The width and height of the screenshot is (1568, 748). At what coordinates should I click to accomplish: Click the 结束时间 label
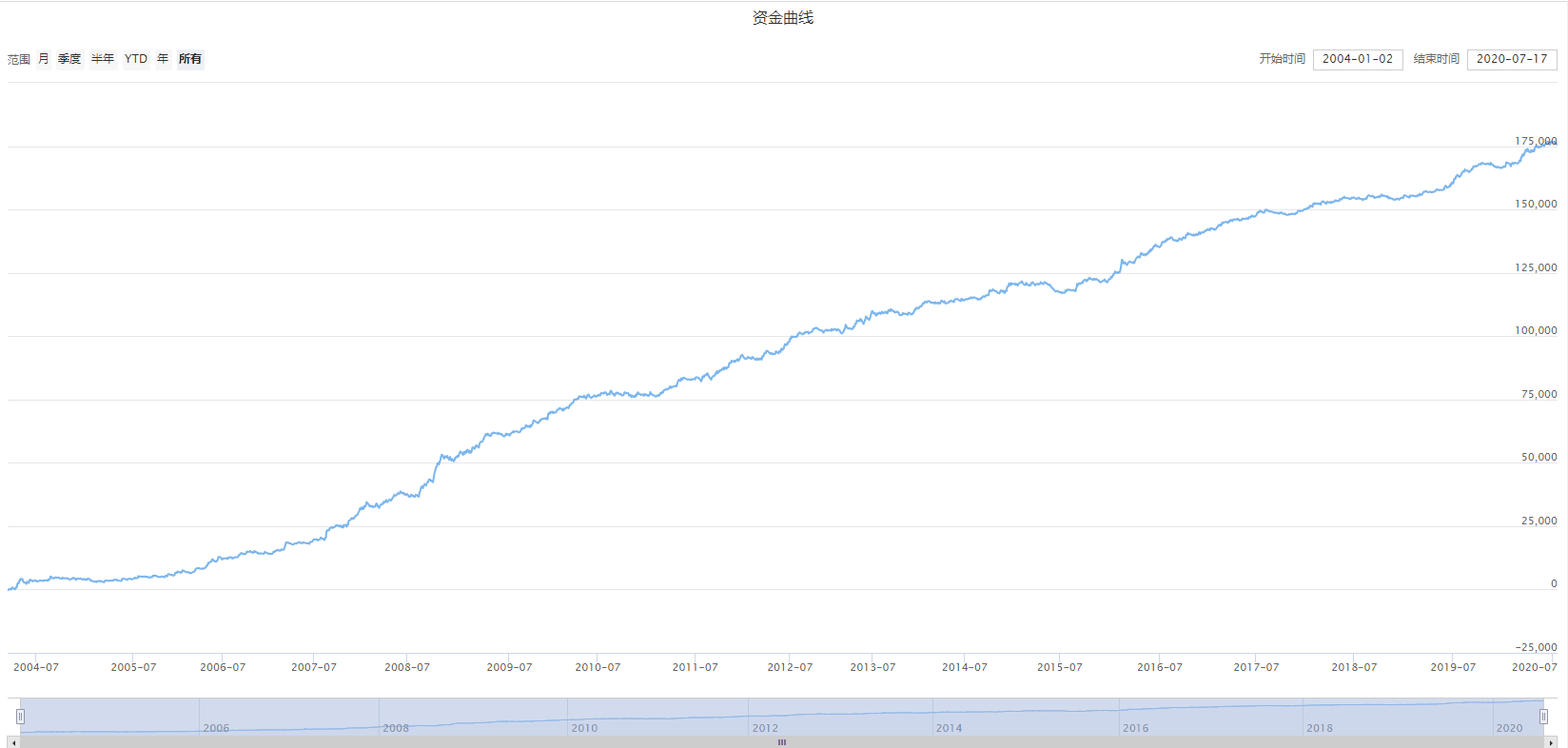pyautogui.click(x=1437, y=59)
